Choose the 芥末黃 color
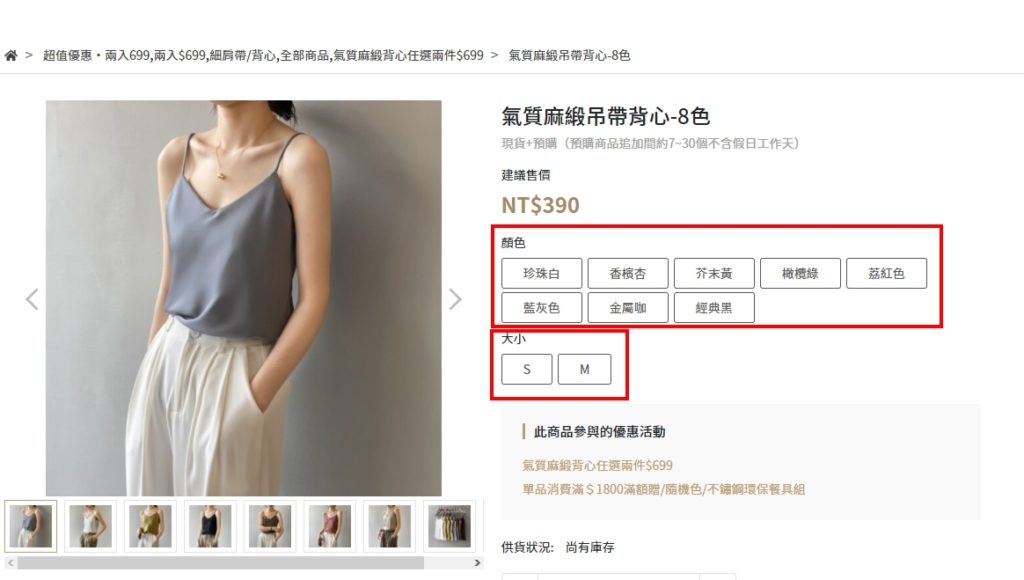This screenshot has width=1024, height=580. tap(714, 273)
